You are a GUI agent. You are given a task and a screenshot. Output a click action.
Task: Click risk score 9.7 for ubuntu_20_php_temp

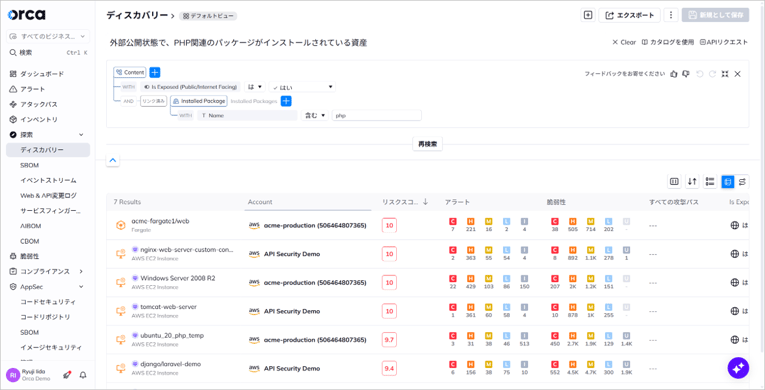pos(389,340)
